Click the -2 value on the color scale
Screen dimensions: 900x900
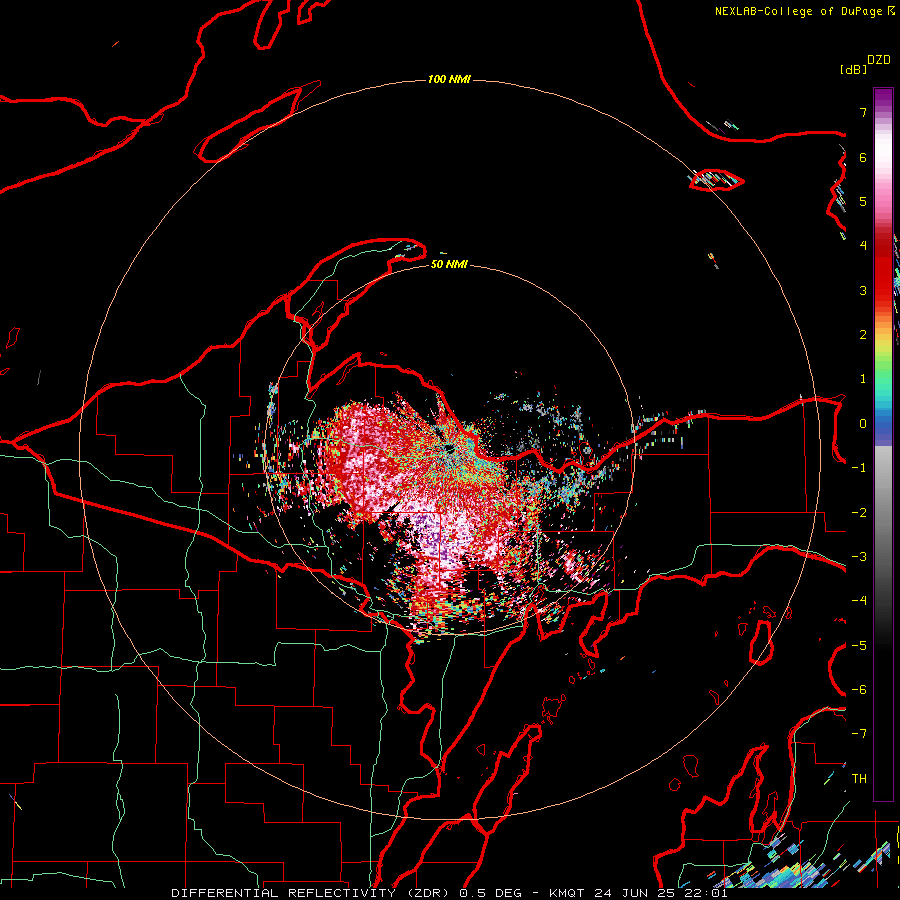[859, 513]
